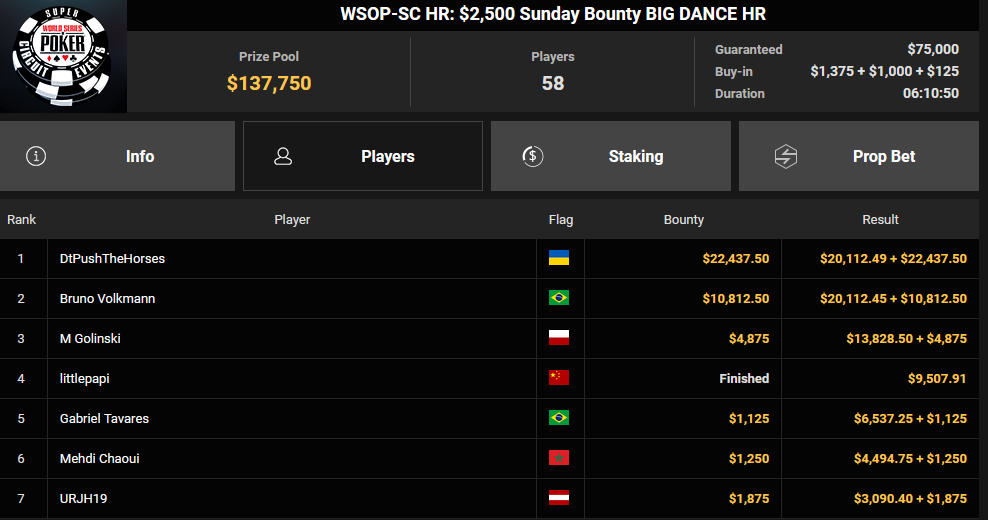Image resolution: width=988 pixels, height=520 pixels.
Task: Click the China flag beside littlepapi
Action: click(559, 378)
